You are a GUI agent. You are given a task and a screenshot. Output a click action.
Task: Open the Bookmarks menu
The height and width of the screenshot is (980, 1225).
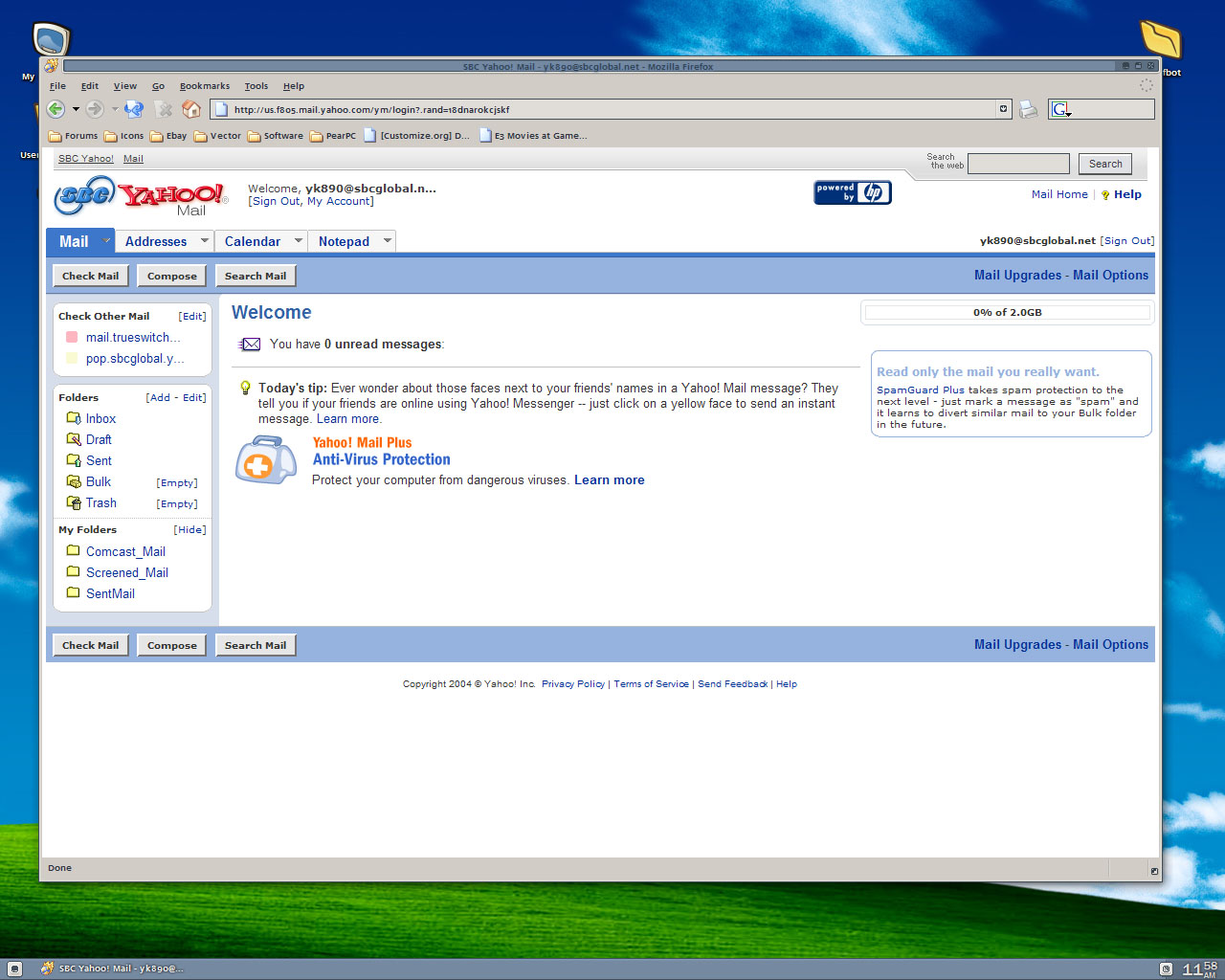click(205, 86)
